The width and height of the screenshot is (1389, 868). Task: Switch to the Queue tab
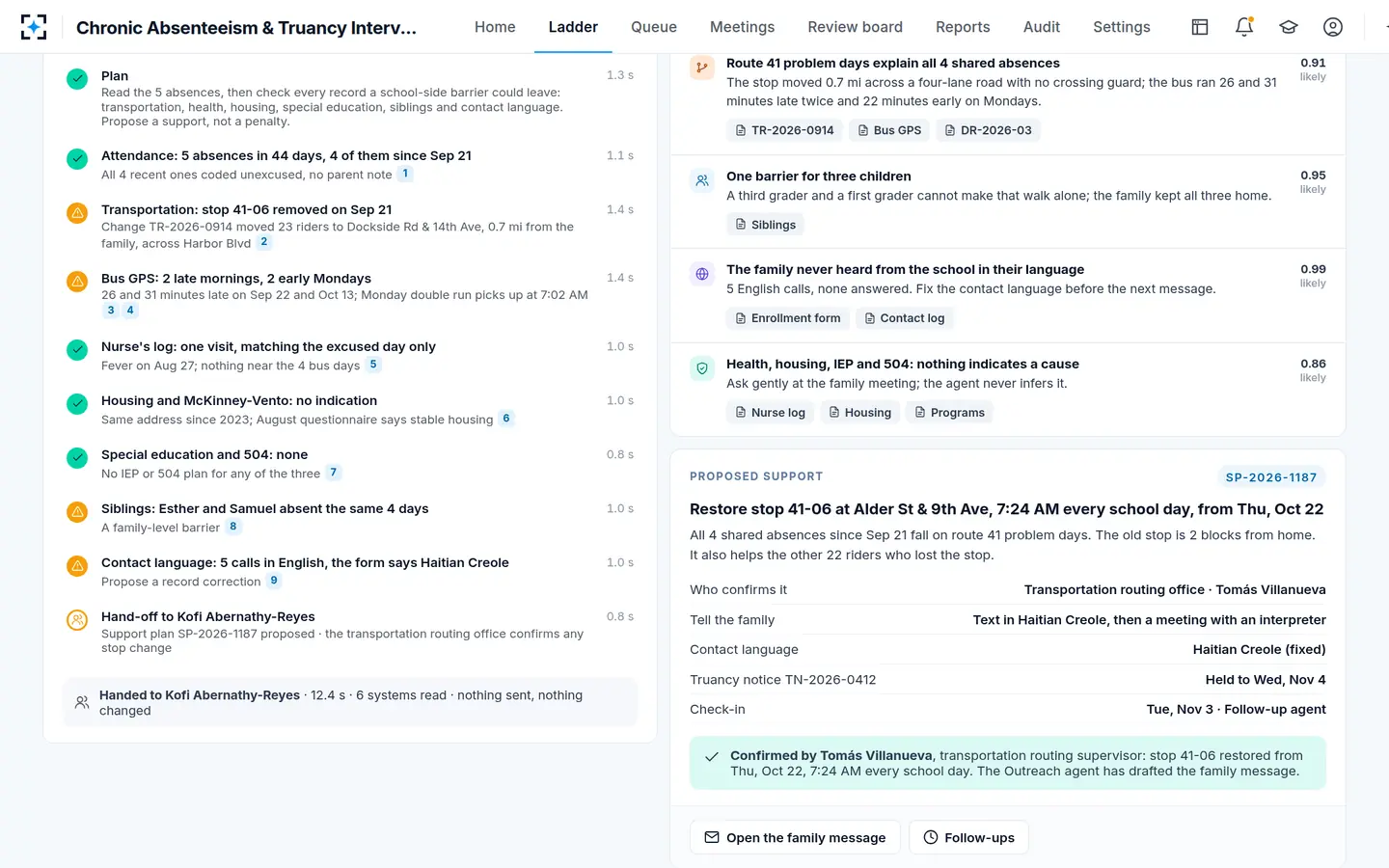(654, 27)
